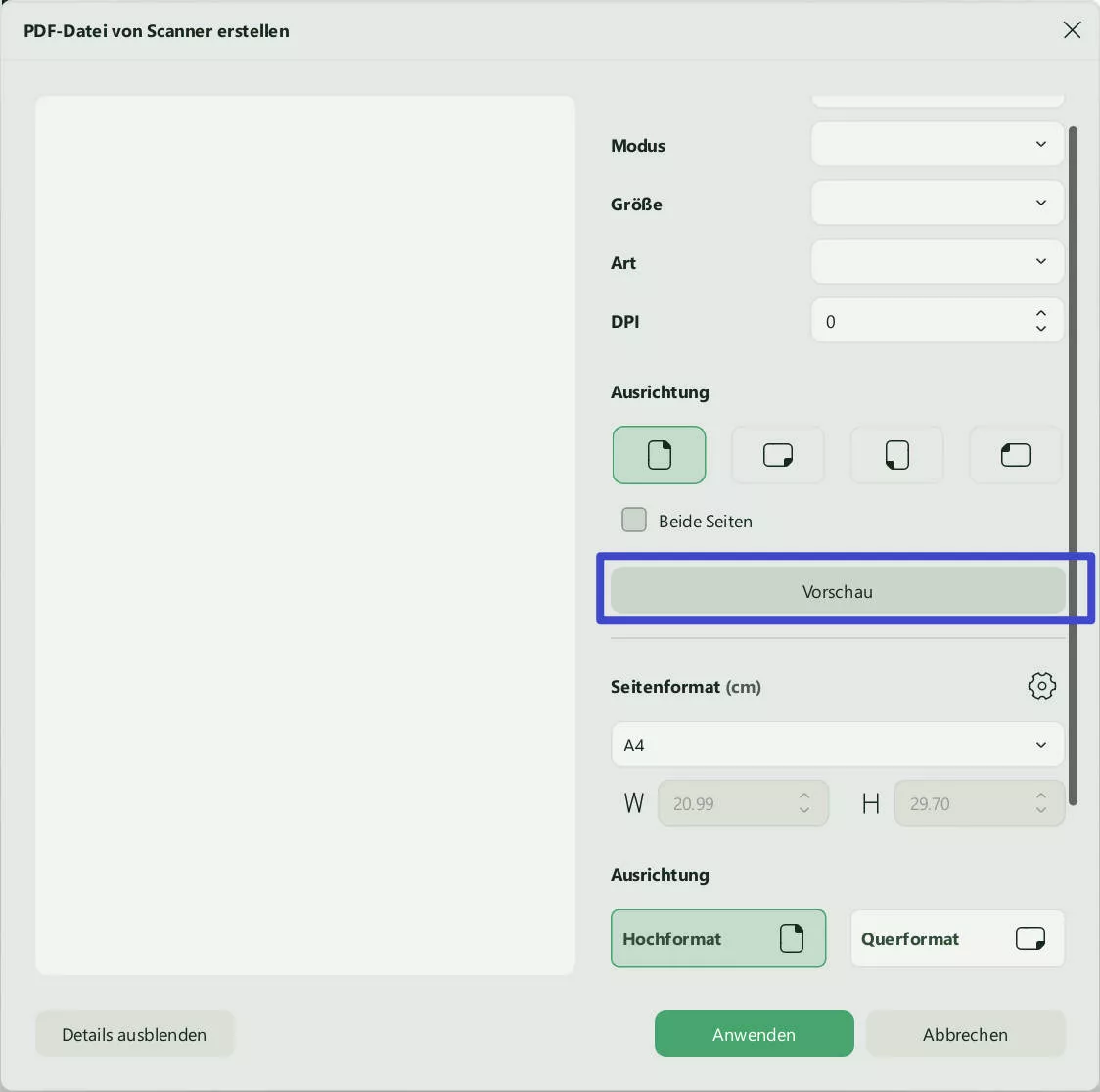Click Details ausblenden button
This screenshot has width=1100, height=1092.
(134, 1034)
